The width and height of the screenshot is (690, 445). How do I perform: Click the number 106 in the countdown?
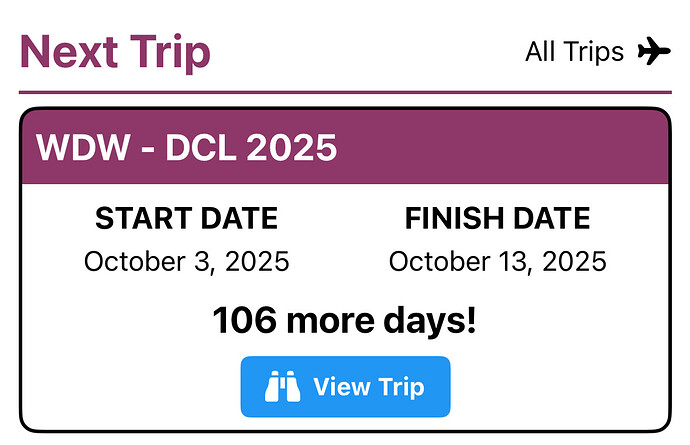click(x=243, y=321)
